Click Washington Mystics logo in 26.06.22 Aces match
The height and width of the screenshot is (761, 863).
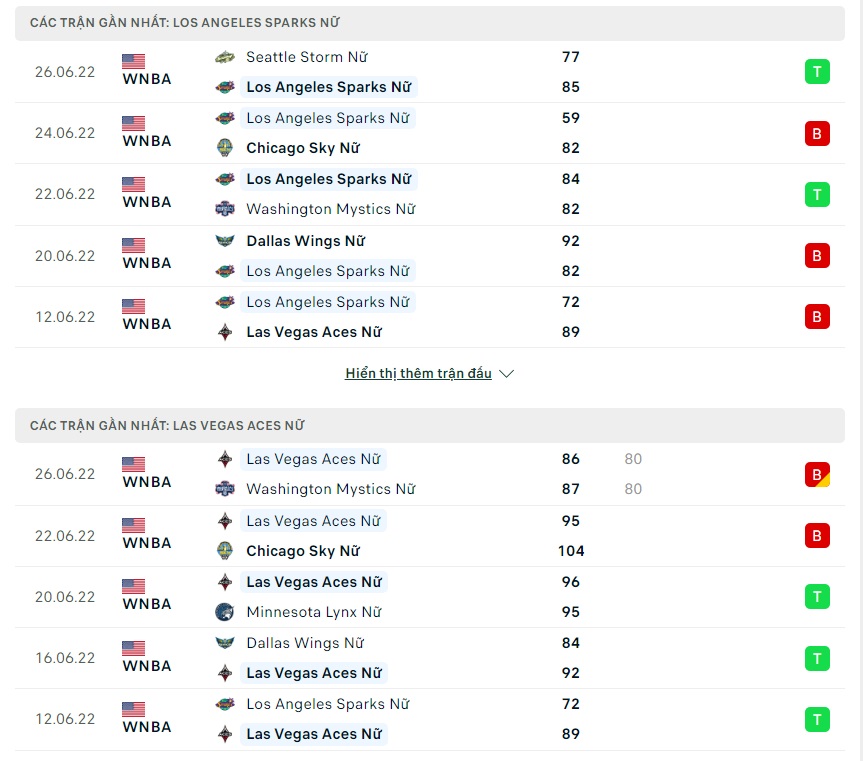pos(225,489)
